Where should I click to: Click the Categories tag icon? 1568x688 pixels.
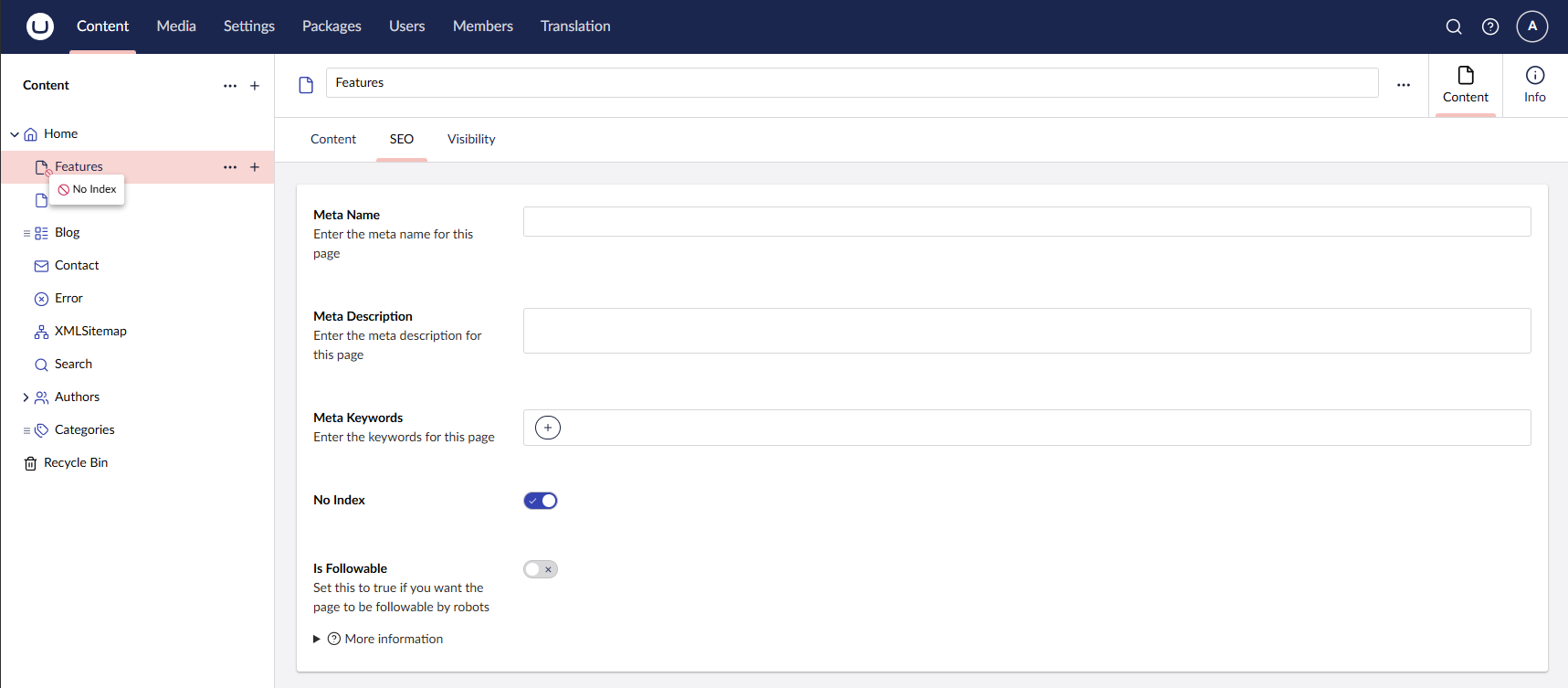[x=41, y=430]
